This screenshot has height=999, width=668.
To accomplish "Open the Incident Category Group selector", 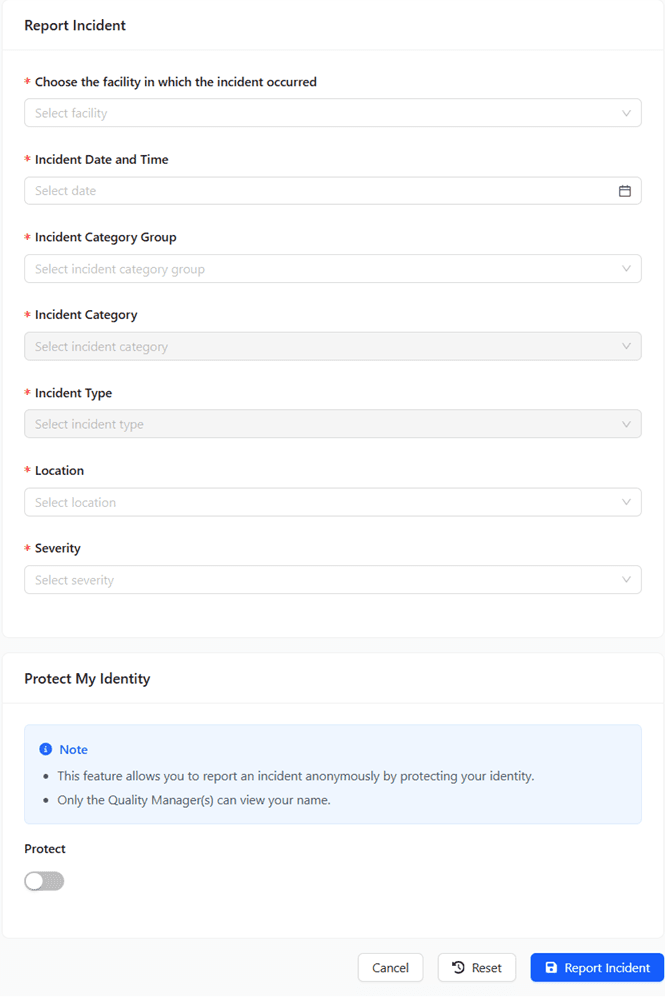I will (x=333, y=268).
